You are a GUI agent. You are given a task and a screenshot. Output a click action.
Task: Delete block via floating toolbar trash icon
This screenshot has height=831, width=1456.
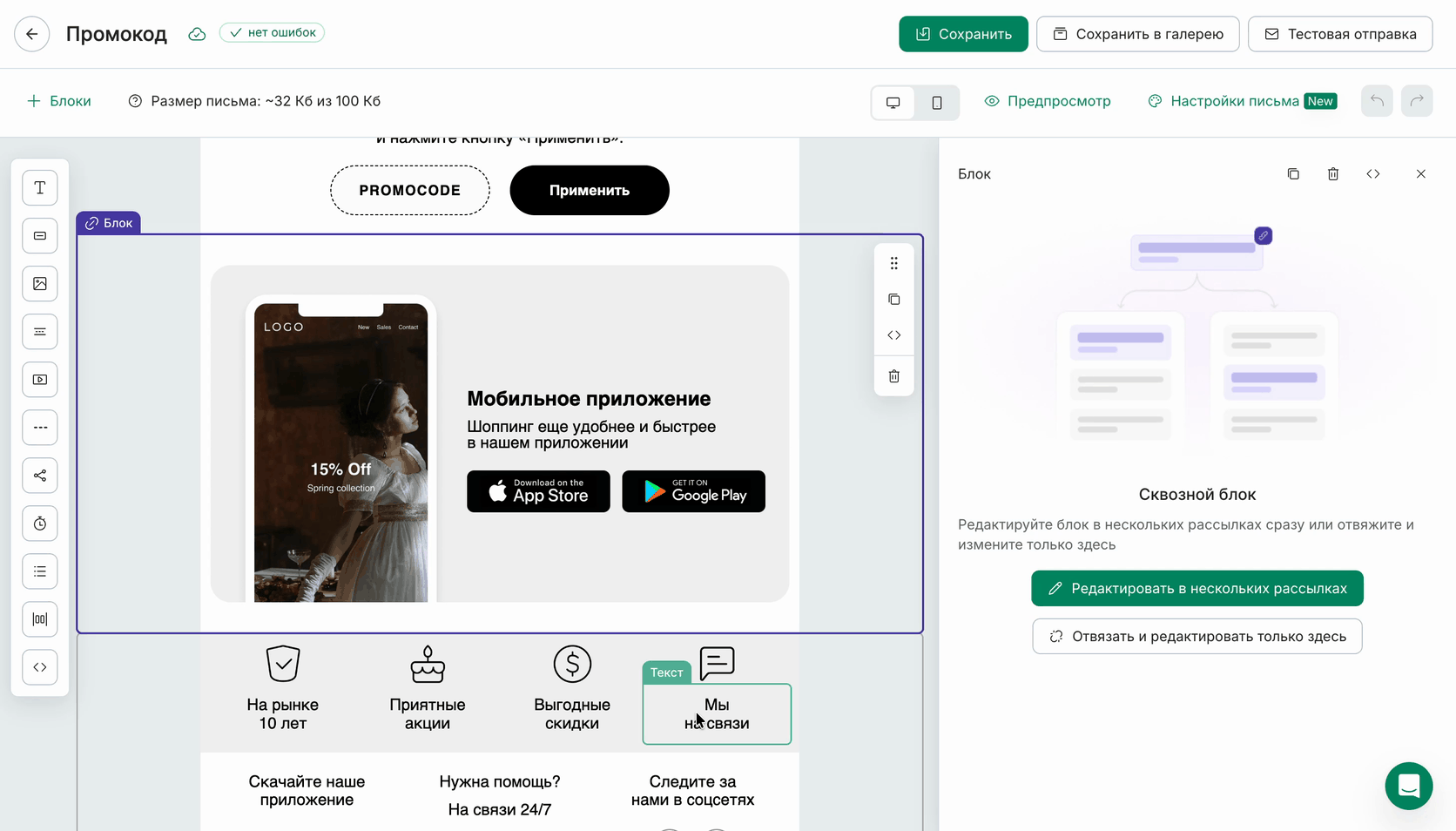click(893, 376)
